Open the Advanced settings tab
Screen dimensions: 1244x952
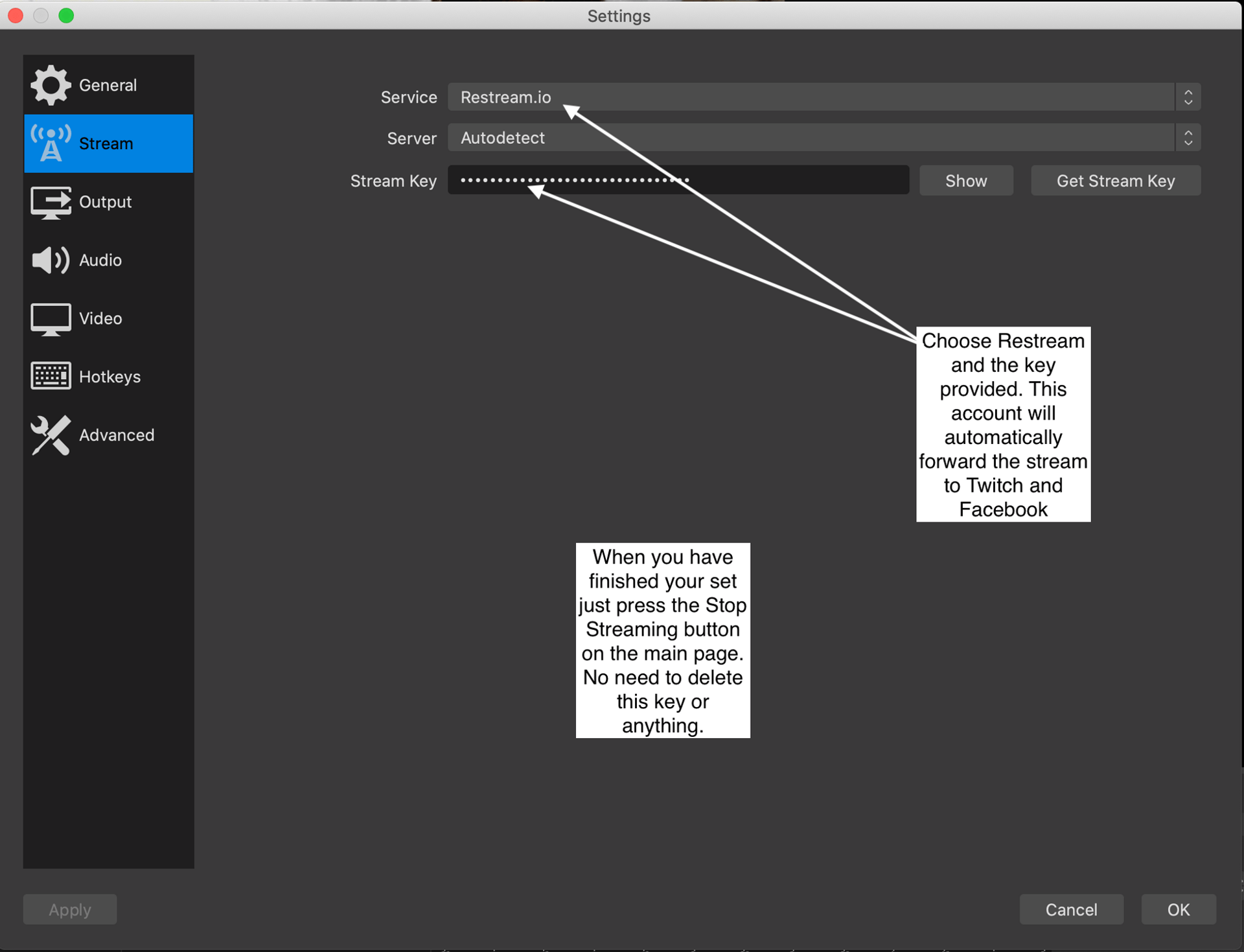click(108, 435)
